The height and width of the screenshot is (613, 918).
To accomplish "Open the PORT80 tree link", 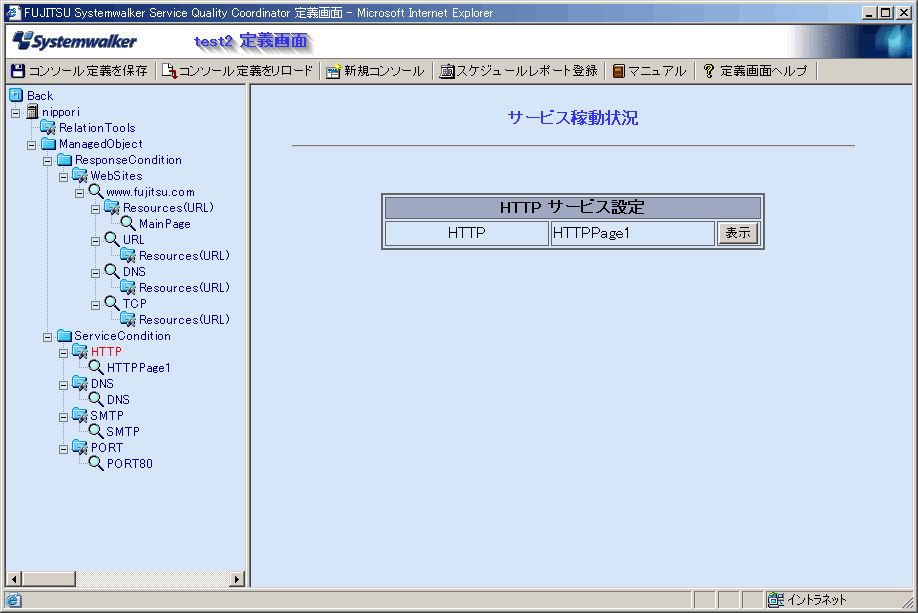I will click(x=130, y=464).
